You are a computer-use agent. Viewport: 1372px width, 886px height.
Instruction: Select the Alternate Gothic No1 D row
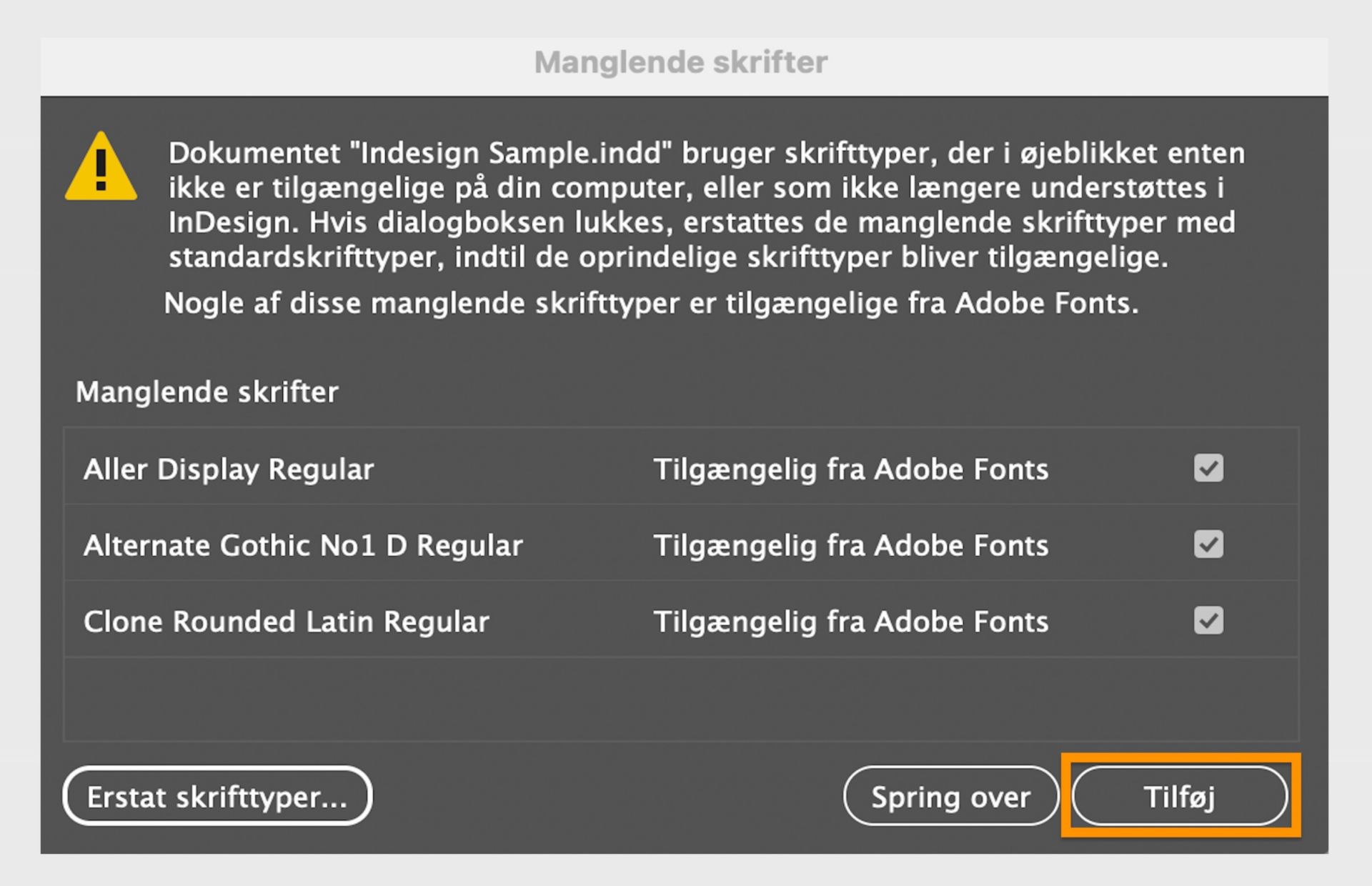[303, 545]
